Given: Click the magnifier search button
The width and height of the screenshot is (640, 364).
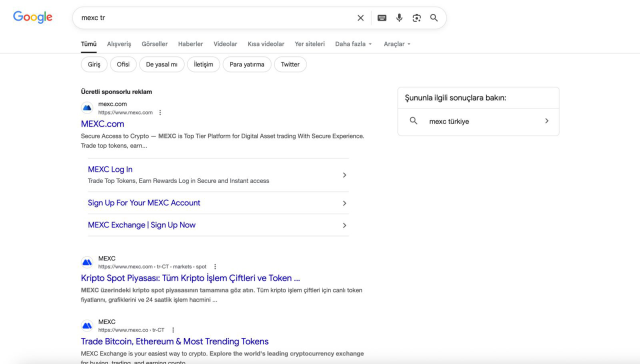Looking at the screenshot, I should coord(434,18).
